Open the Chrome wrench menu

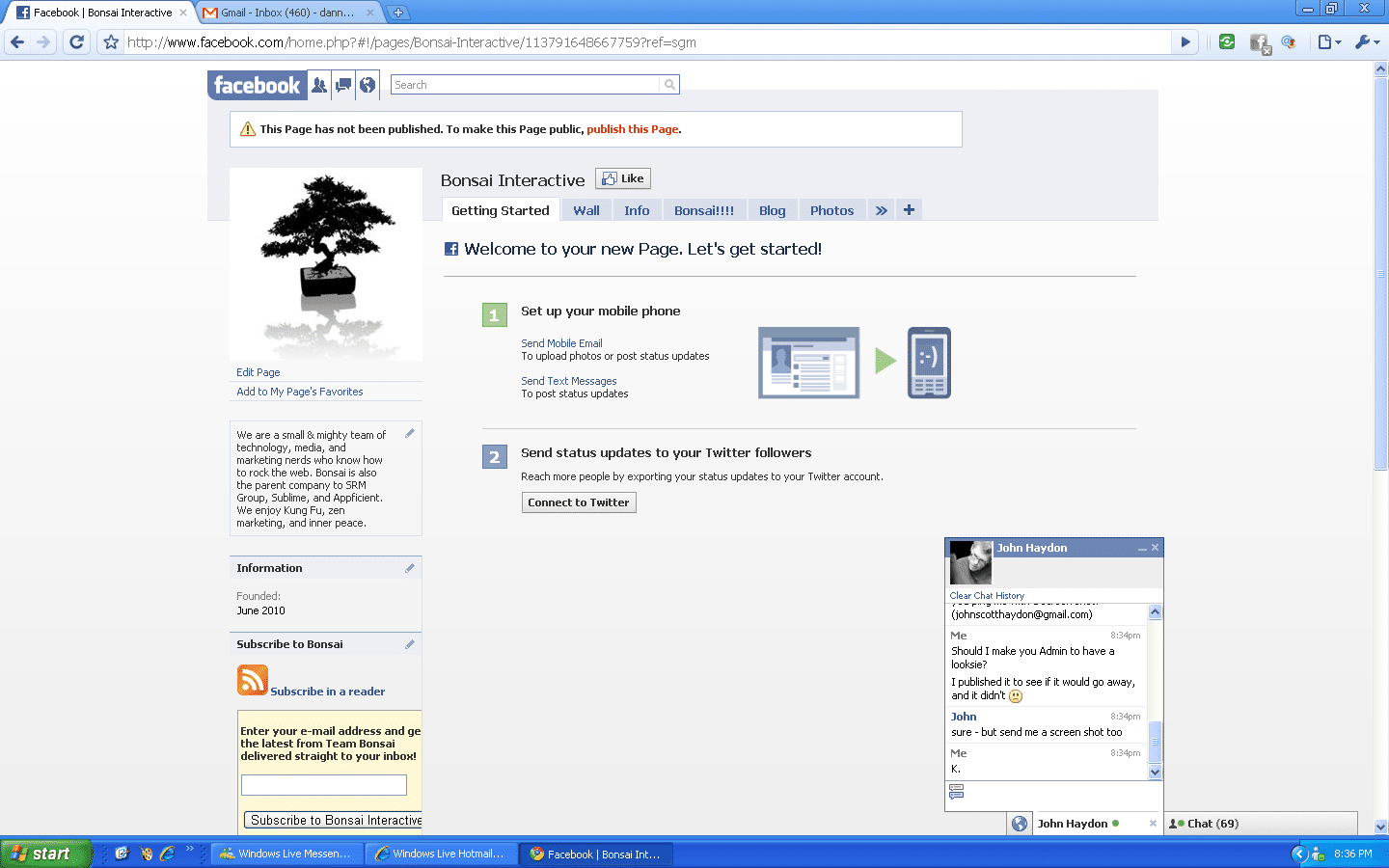(x=1367, y=41)
